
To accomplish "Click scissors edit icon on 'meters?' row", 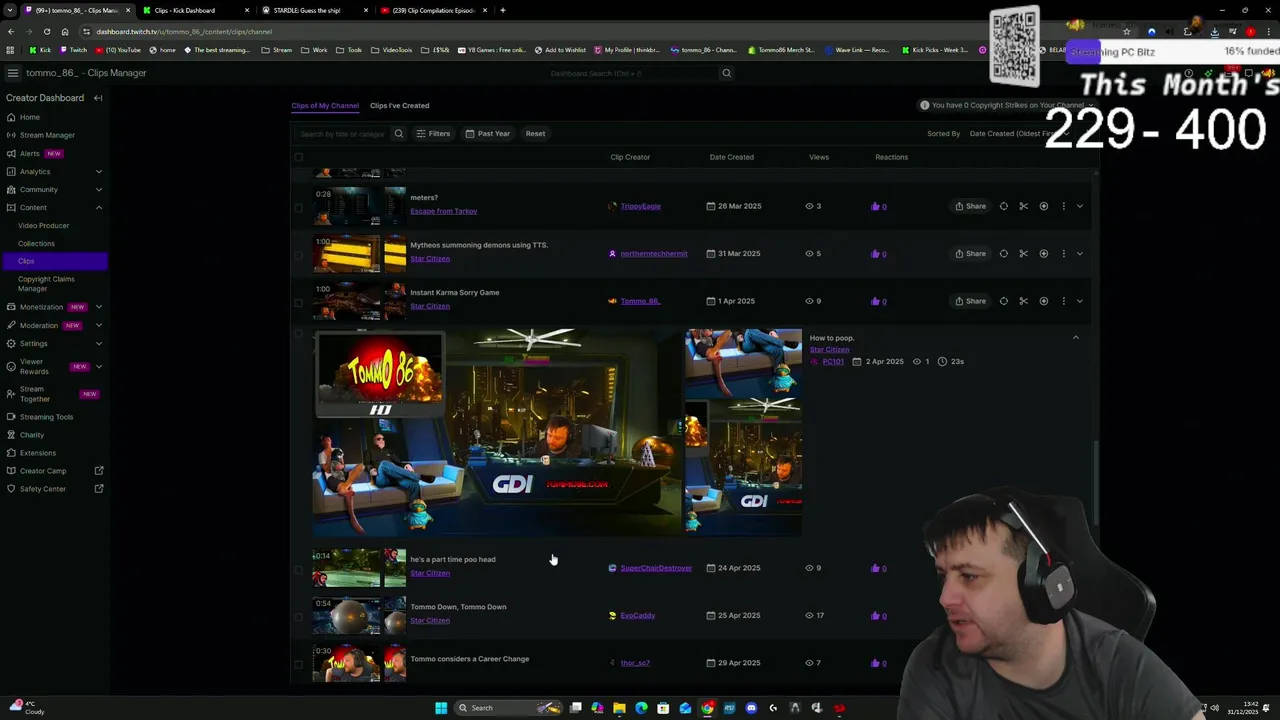I will click(x=1023, y=206).
